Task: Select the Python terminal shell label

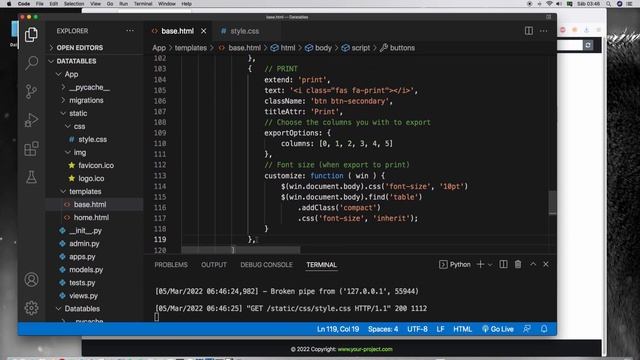Action: click(455, 264)
